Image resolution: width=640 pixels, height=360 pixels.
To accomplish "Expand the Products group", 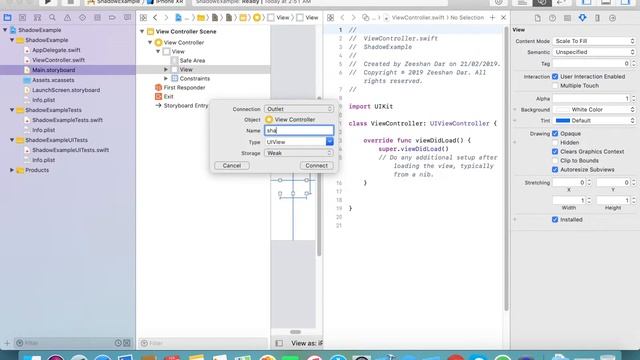I will [12, 170].
